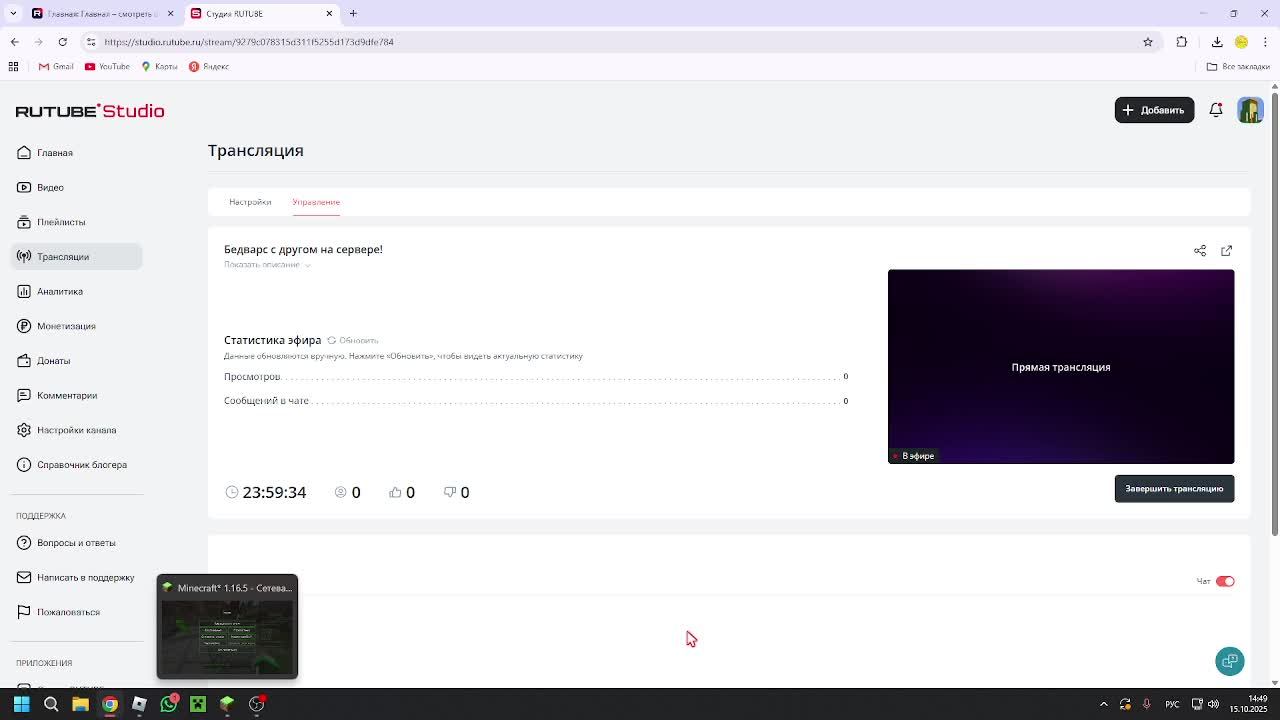The width and height of the screenshot is (1280, 720).
Task: Open the browser downloads panel
Action: coord(1217,42)
